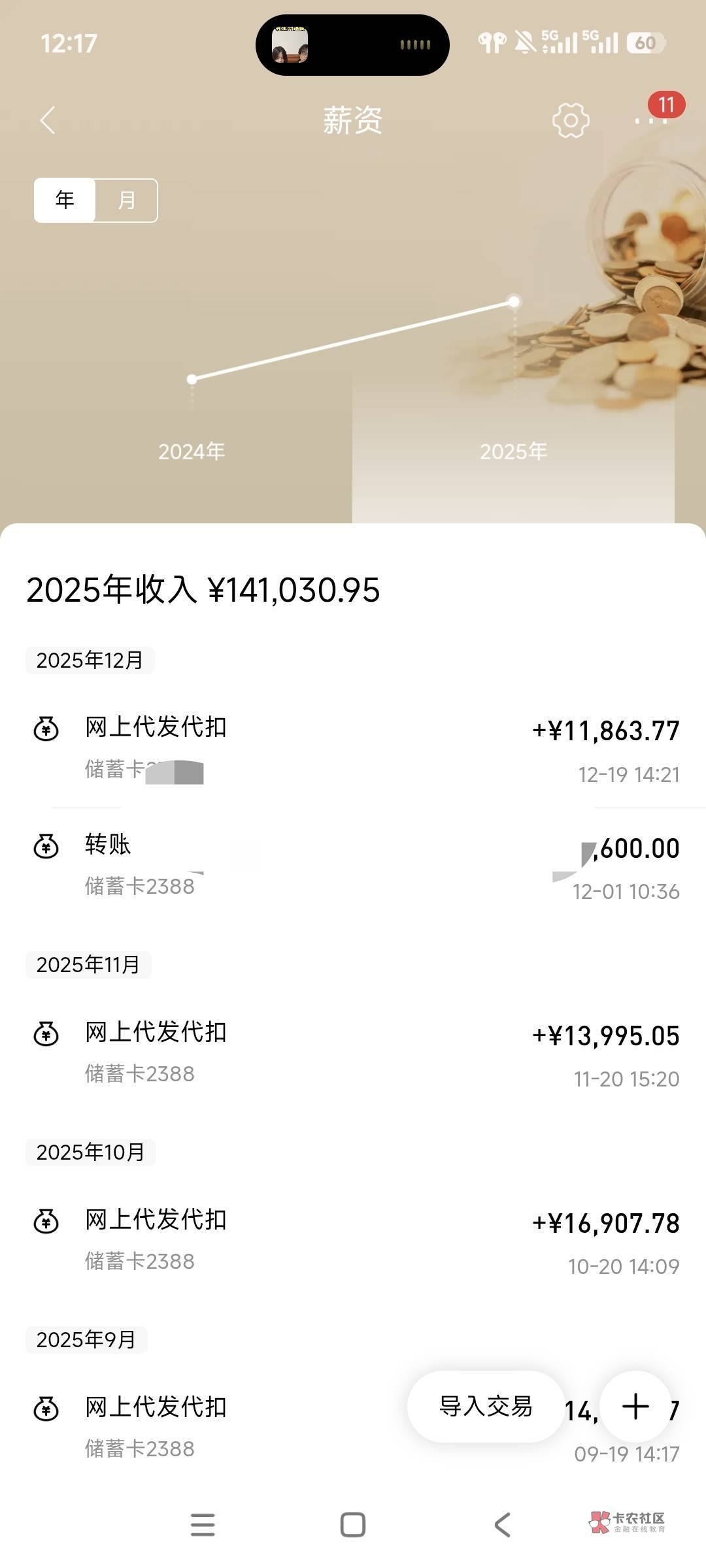Open the 12-01 转账 transaction entry

[353, 866]
